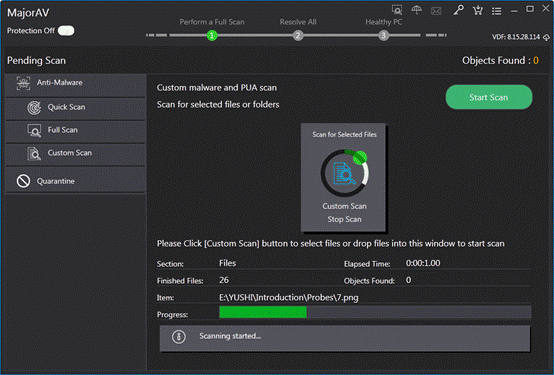The width and height of the screenshot is (554, 375).
Task: Click the Quick Scan radar icon
Action: click(34, 107)
